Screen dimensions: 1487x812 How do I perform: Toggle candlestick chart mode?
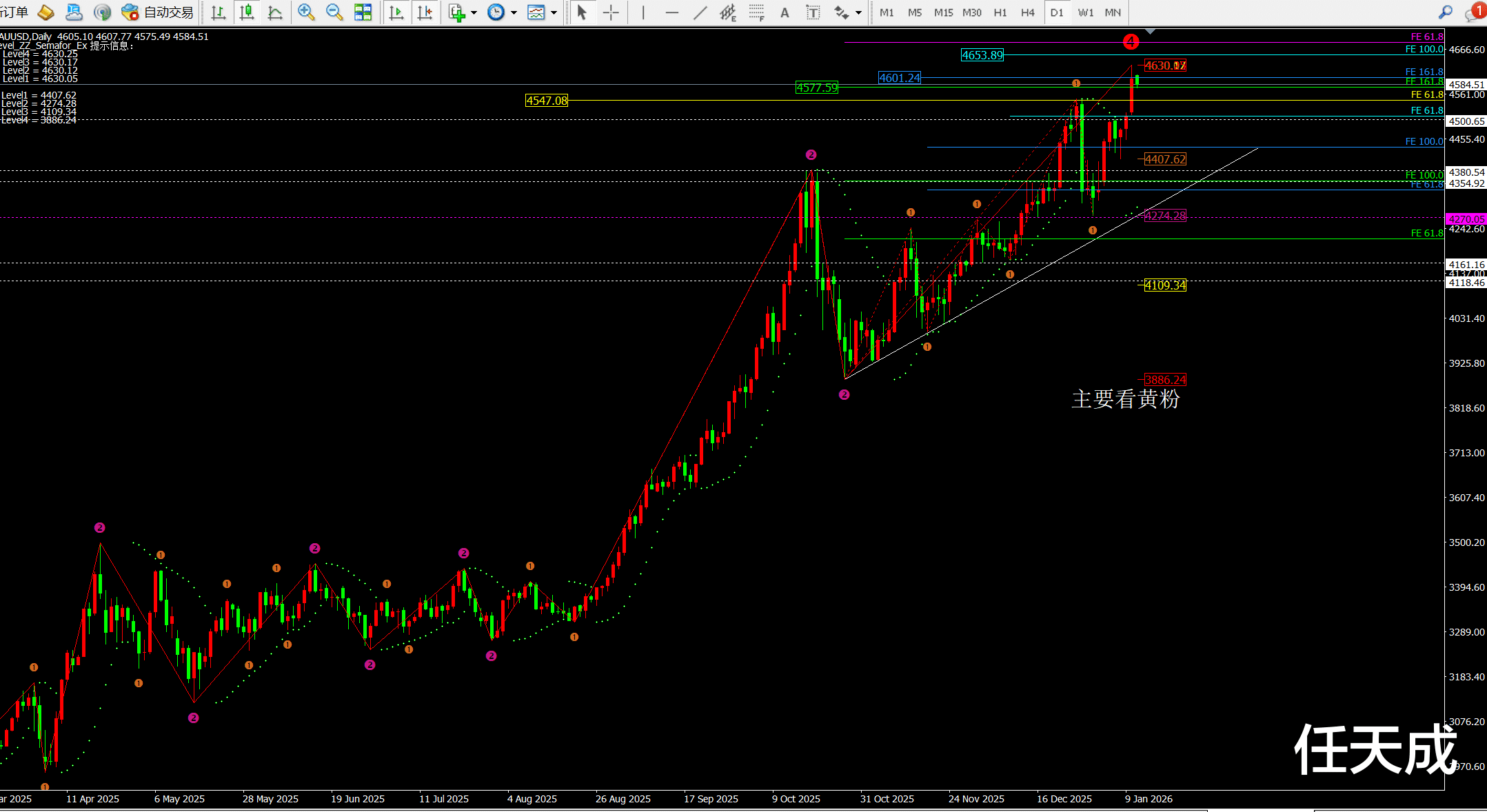(247, 12)
